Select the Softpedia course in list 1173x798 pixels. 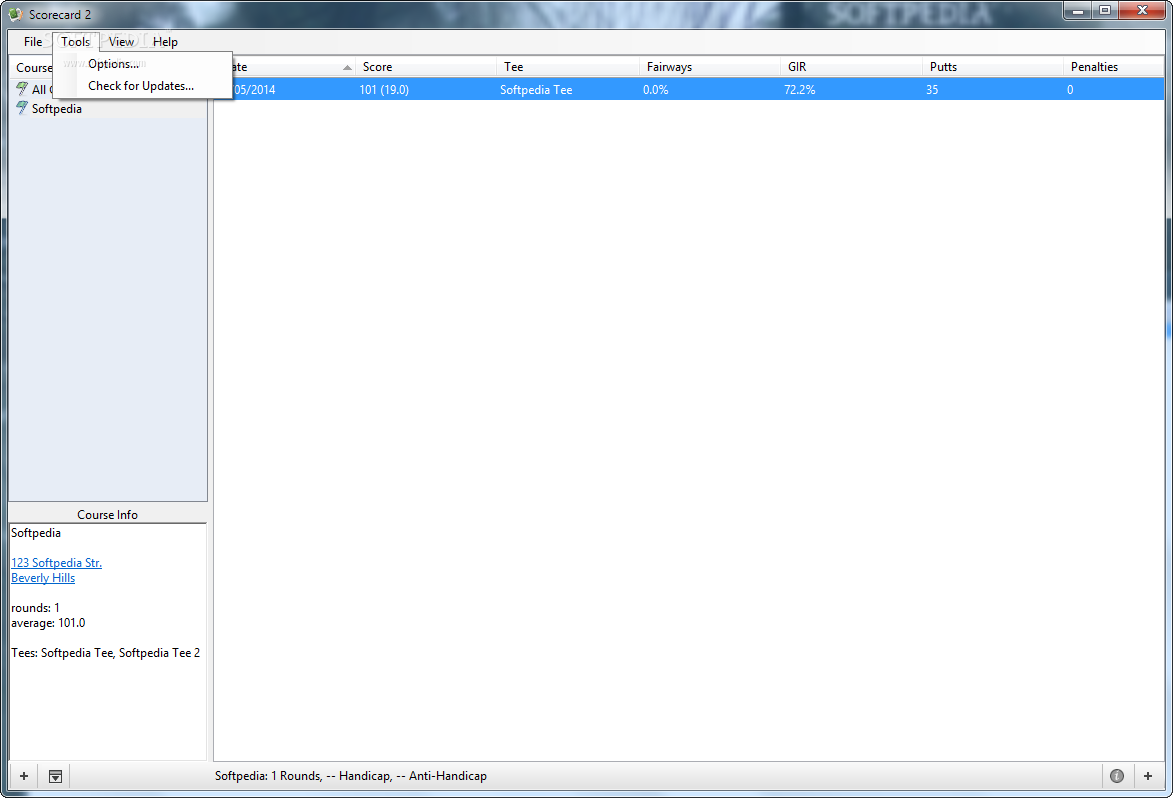tap(57, 109)
